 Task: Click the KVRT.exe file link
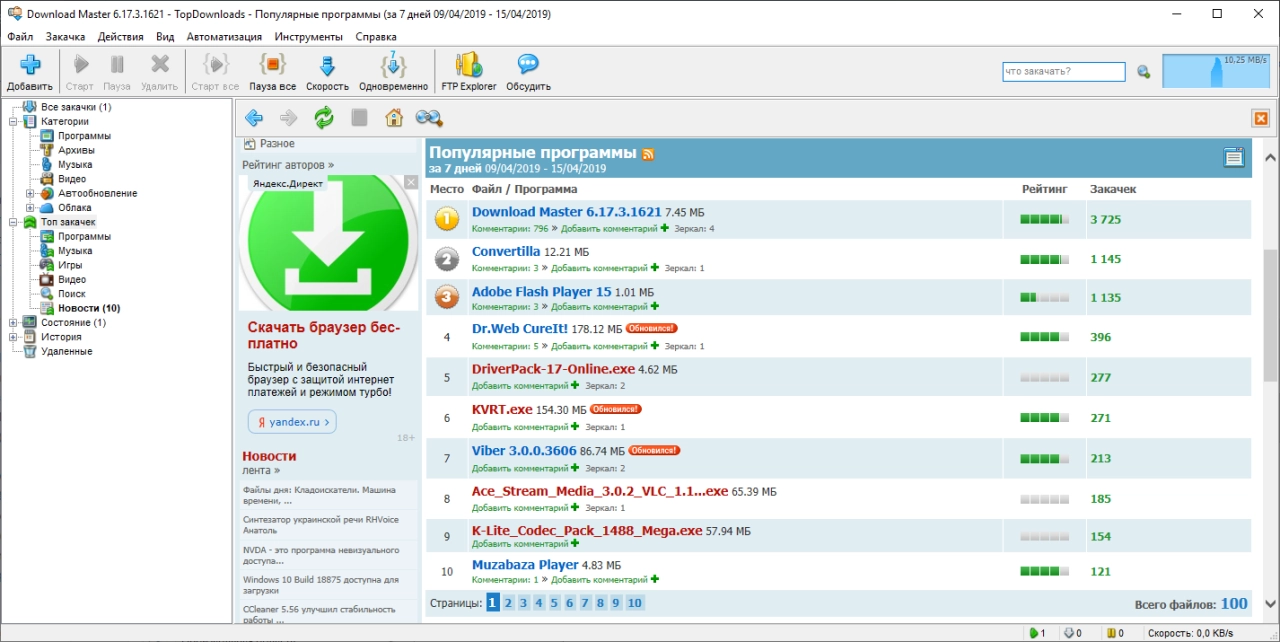pos(502,409)
